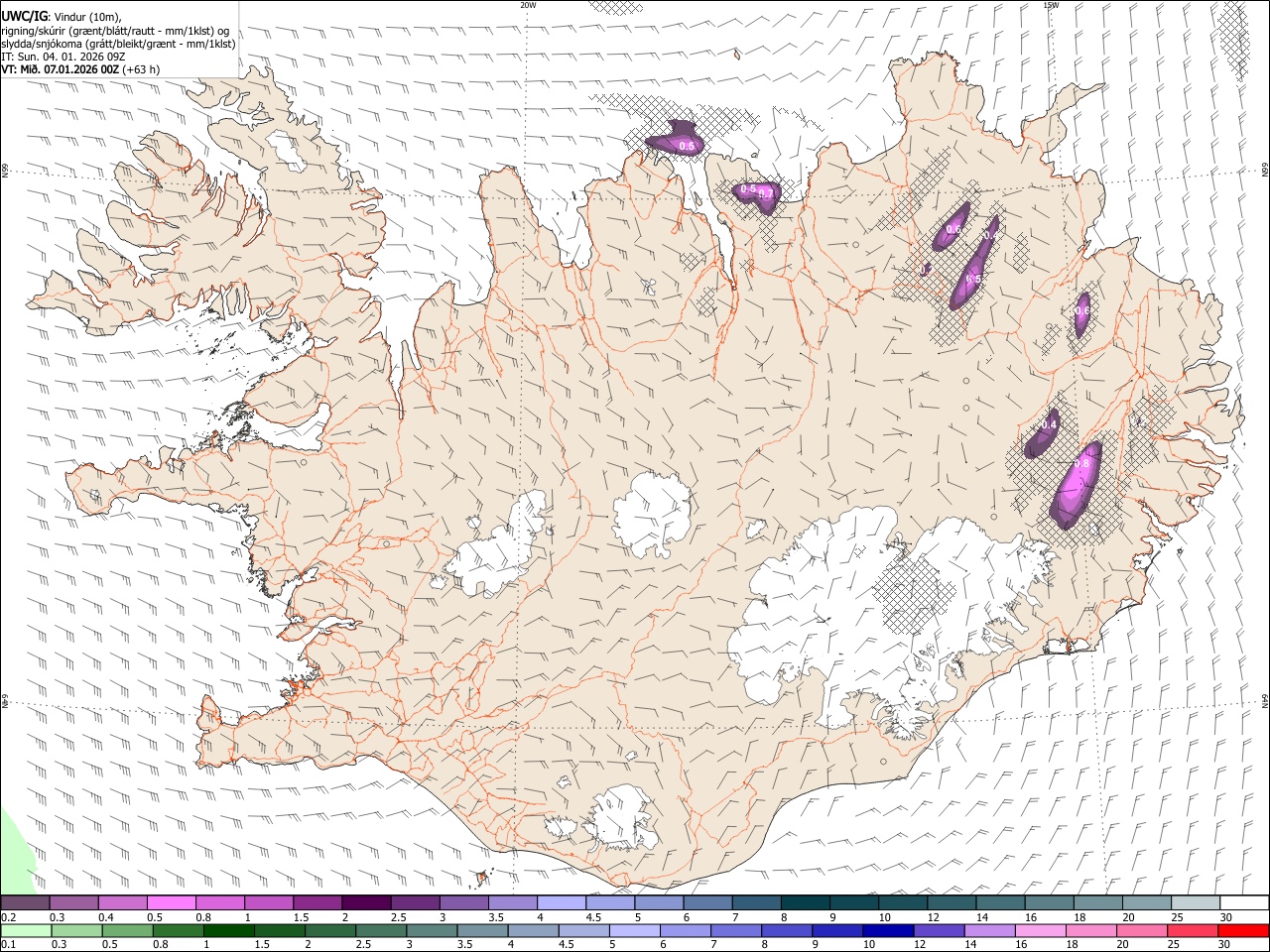Click the 64N latitude label on right edge
Image resolution: width=1270 pixels, height=952 pixels.
(x=1264, y=700)
